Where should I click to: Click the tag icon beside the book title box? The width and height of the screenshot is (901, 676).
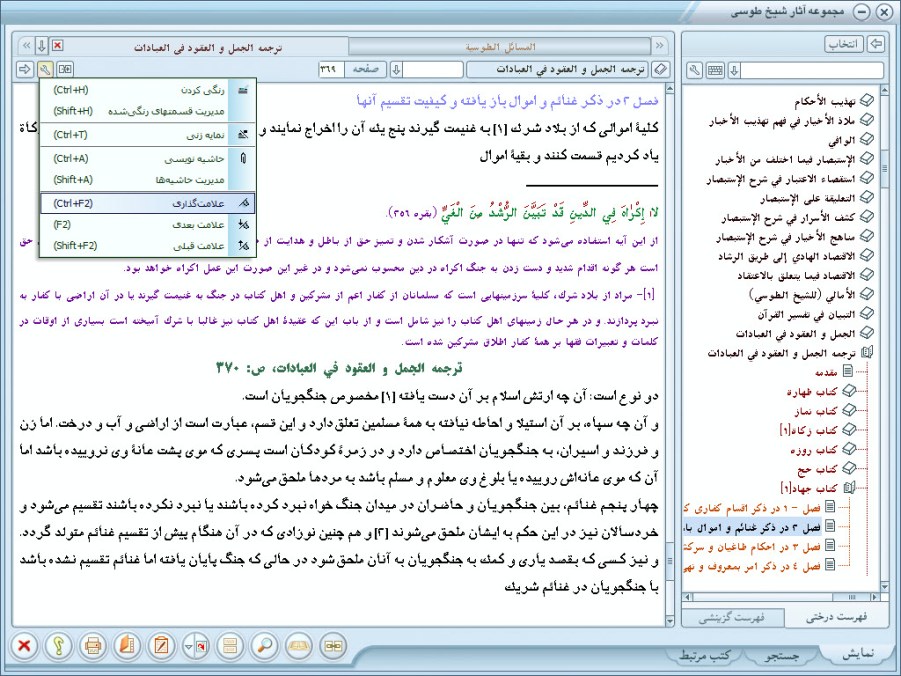pos(661,70)
